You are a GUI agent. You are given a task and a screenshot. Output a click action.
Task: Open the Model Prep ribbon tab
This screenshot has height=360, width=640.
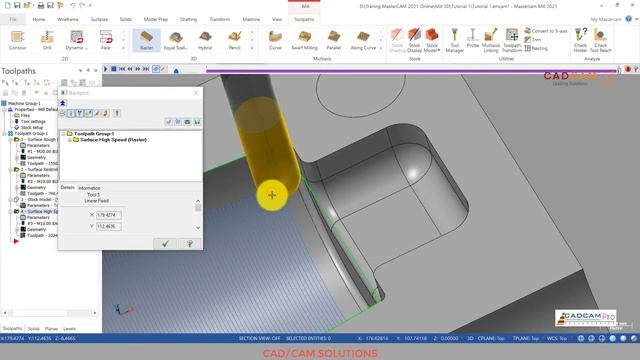click(156, 19)
